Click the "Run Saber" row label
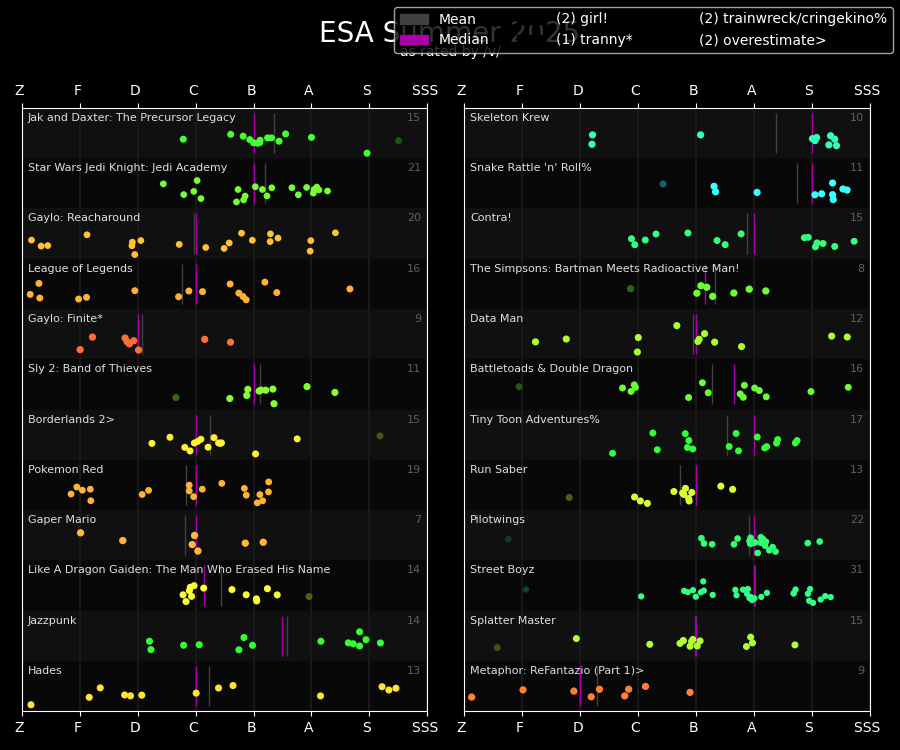Screen dimensions: 900x750 pyautogui.click(x=499, y=469)
